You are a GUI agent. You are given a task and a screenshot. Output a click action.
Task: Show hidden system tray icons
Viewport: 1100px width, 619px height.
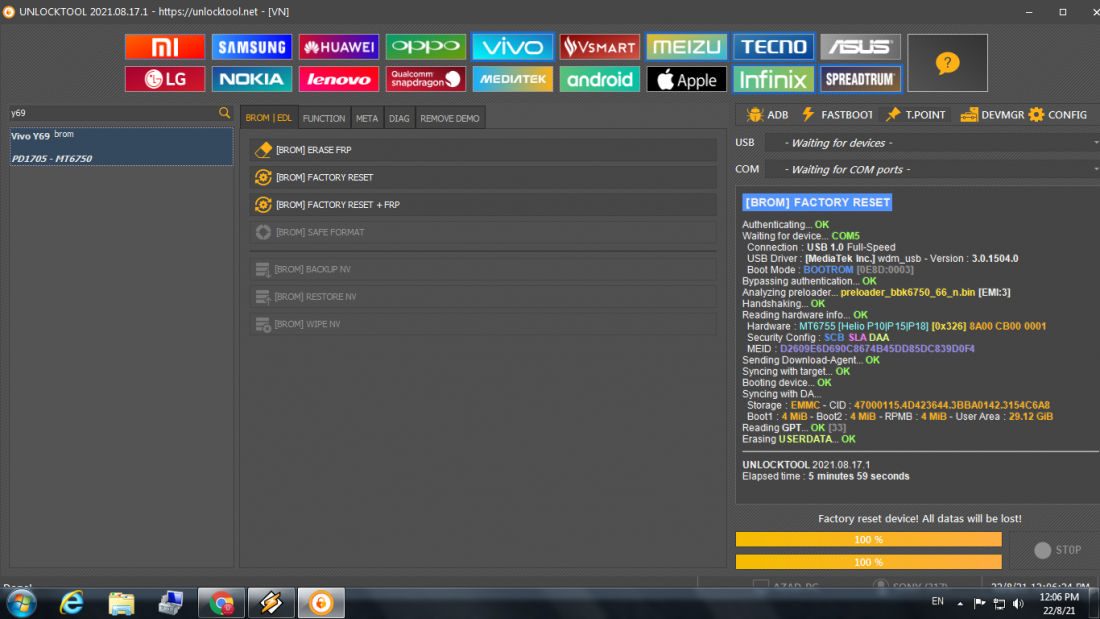960,604
